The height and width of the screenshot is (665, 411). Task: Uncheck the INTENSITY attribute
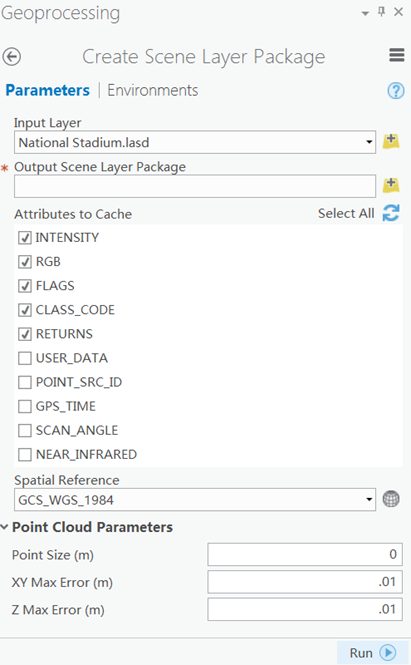[x=25, y=238]
